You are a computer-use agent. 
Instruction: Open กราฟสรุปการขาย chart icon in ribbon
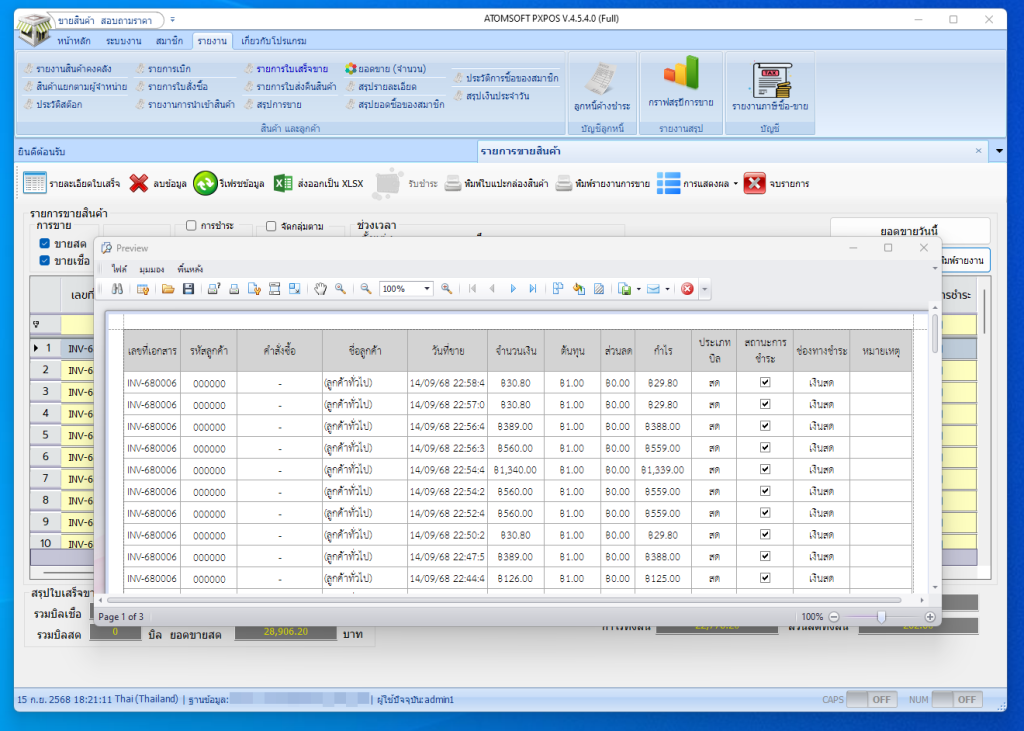681,82
